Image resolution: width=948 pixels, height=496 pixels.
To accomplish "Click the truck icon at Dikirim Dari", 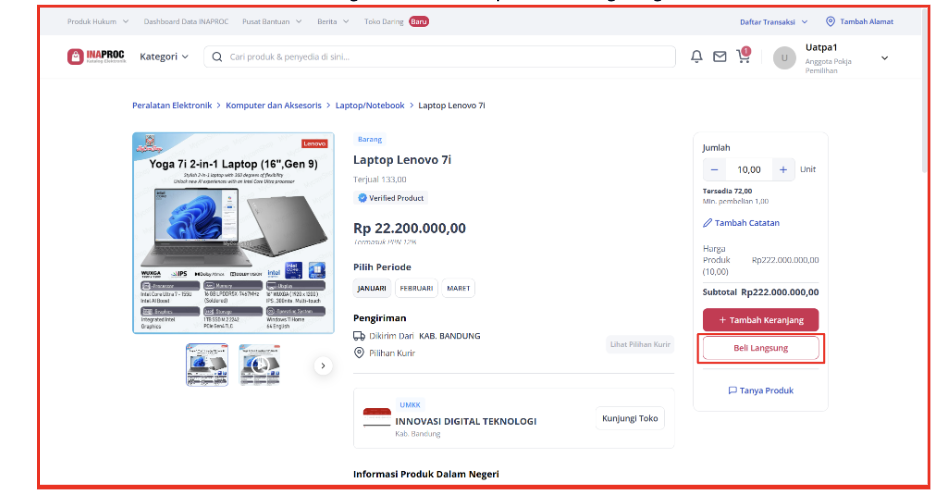I will (359, 336).
